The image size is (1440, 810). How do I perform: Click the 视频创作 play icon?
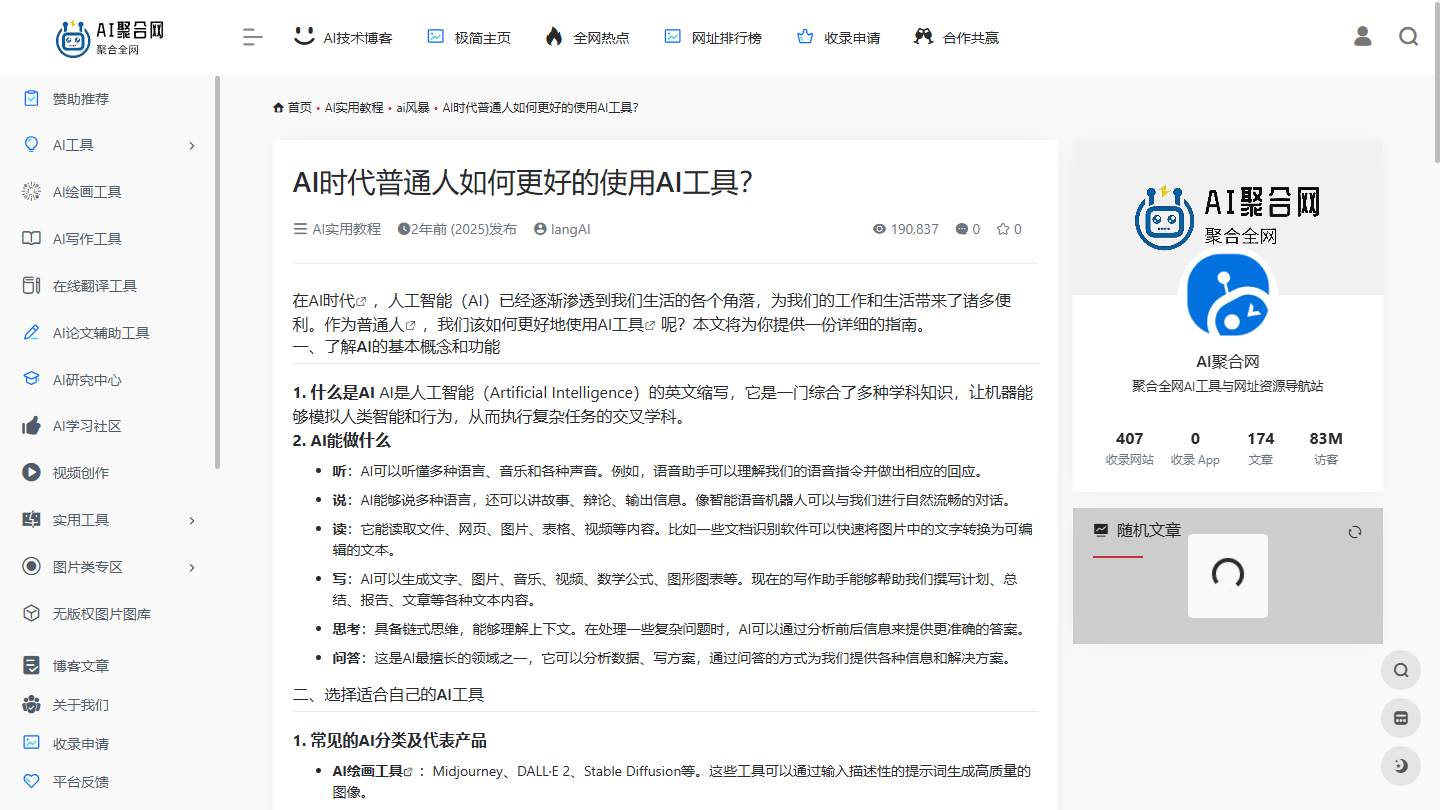tap(31, 473)
